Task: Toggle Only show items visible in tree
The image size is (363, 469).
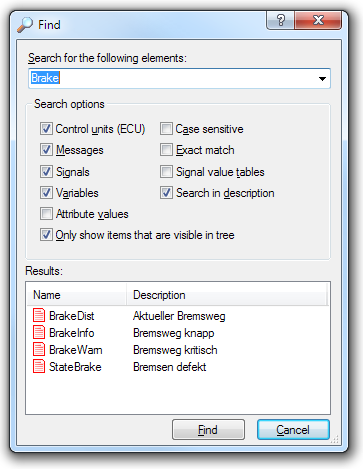Action: coord(46,235)
